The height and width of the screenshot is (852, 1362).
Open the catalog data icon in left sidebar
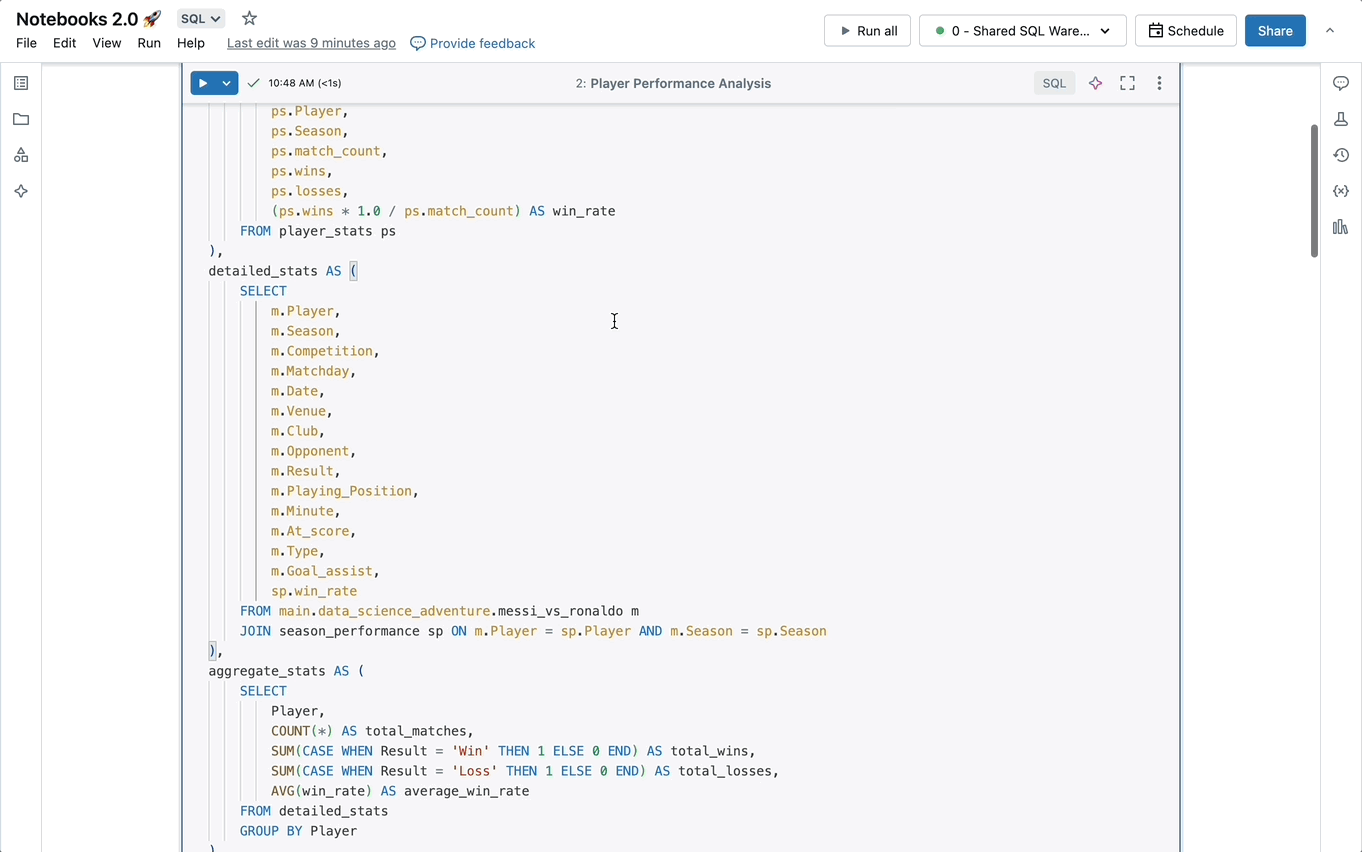tap(21, 155)
